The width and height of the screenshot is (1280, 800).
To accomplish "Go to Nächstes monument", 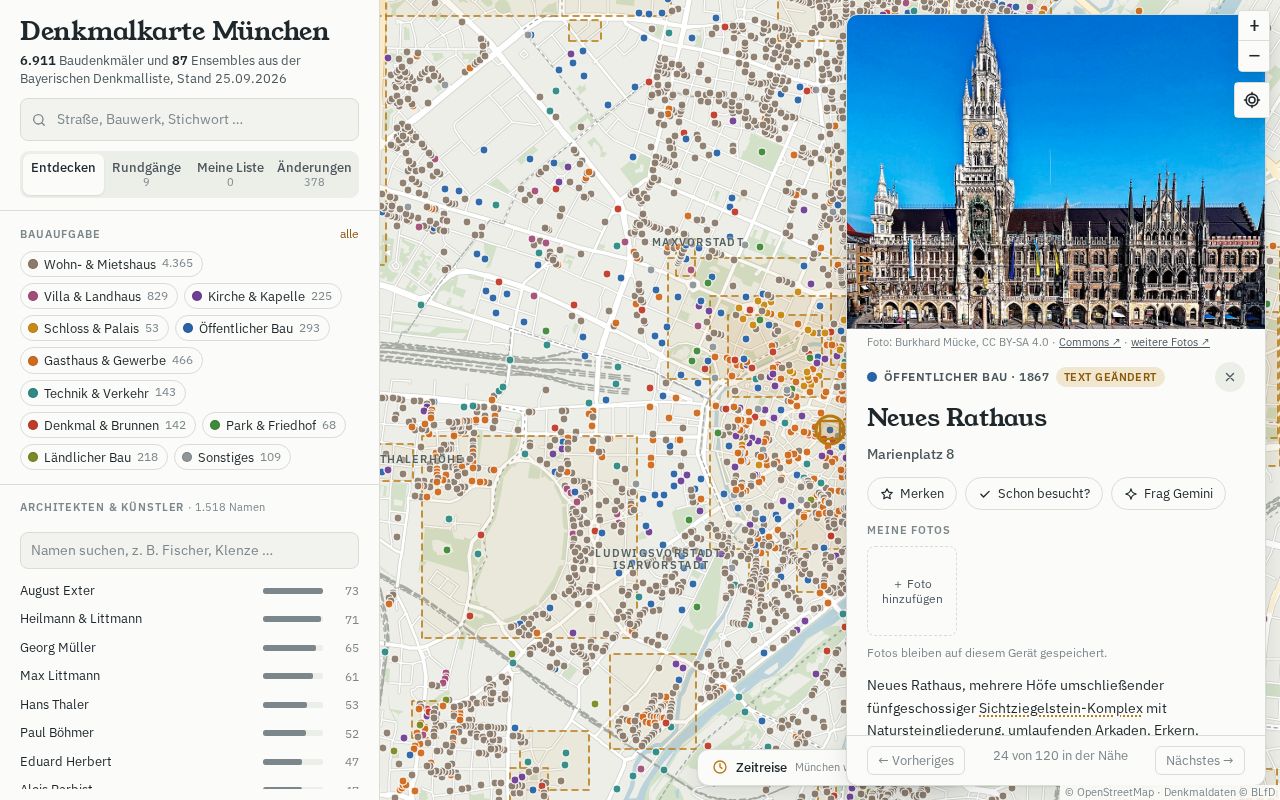I will pos(1200,760).
